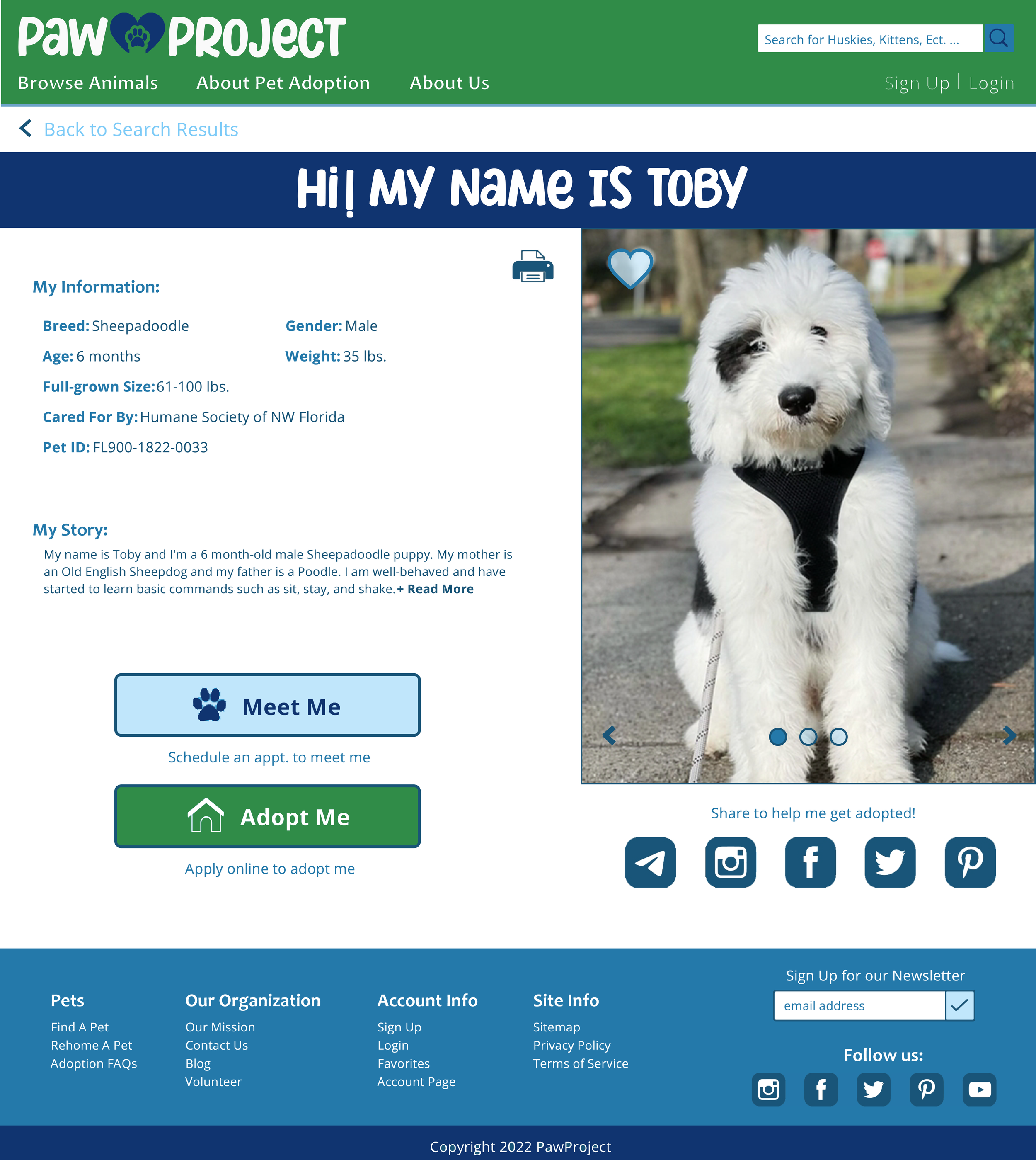Expand the story with Read More
Screen dimensions: 1036x1160
coord(436,589)
